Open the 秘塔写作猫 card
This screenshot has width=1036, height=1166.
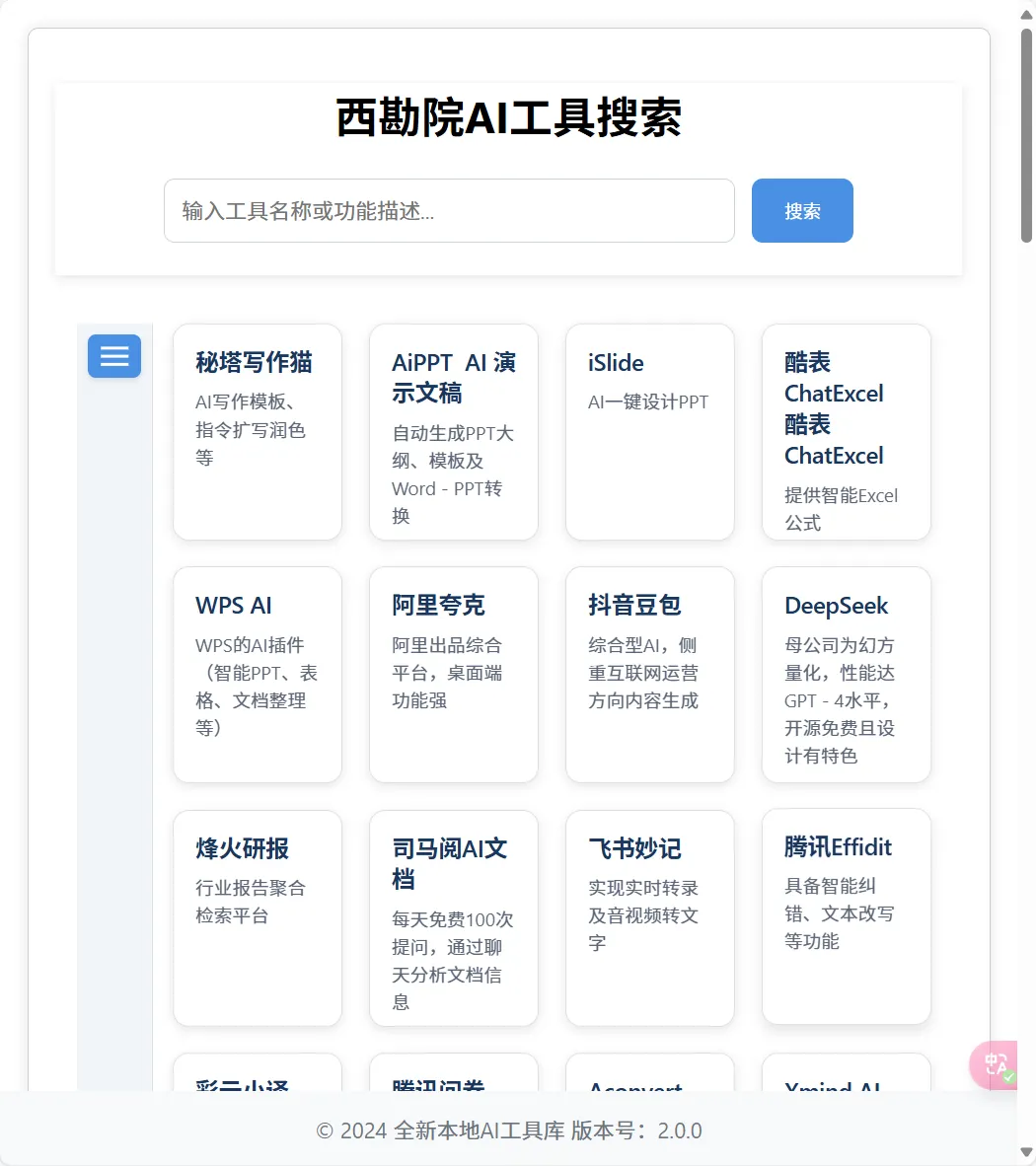(258, 432)
